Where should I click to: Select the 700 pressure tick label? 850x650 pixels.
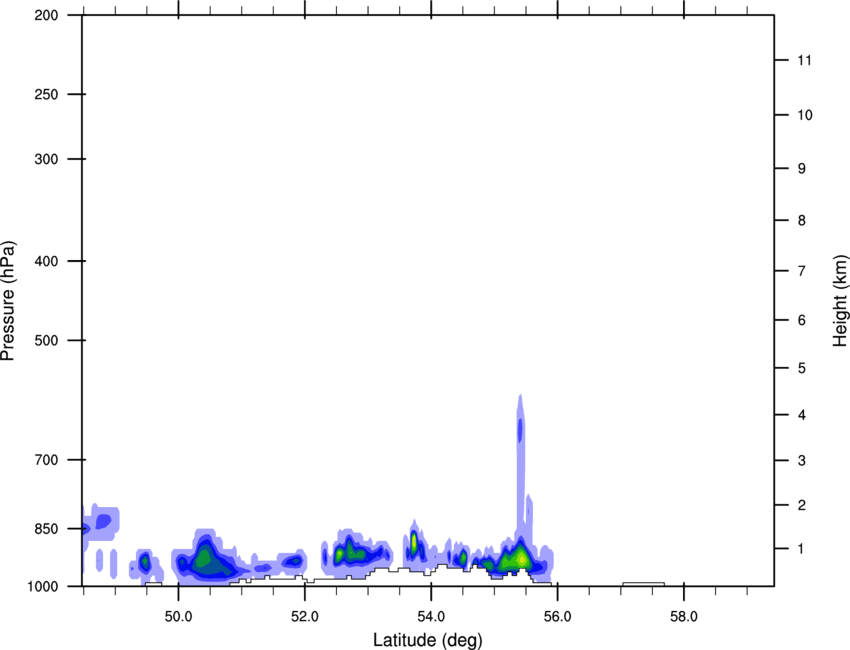[46, 460]
